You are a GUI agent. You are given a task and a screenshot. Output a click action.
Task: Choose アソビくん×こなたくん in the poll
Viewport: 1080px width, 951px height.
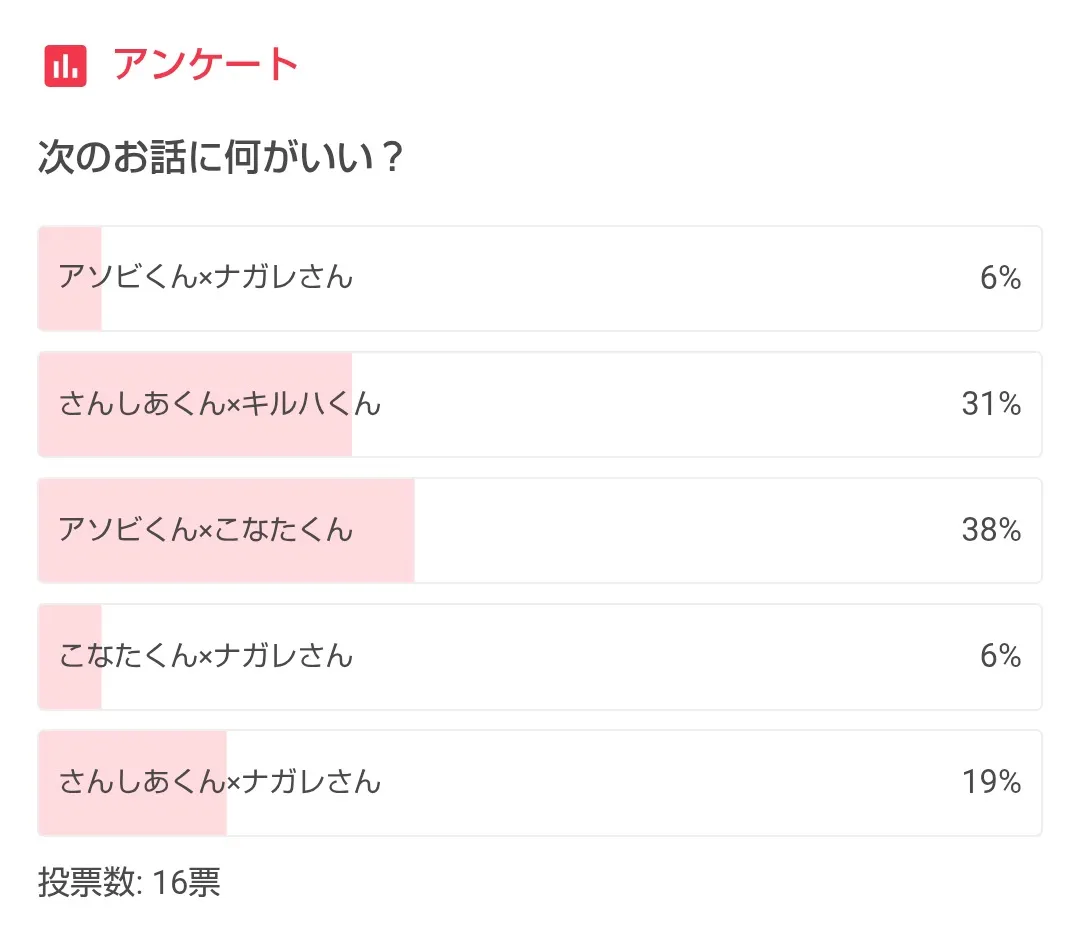(206, 529)
